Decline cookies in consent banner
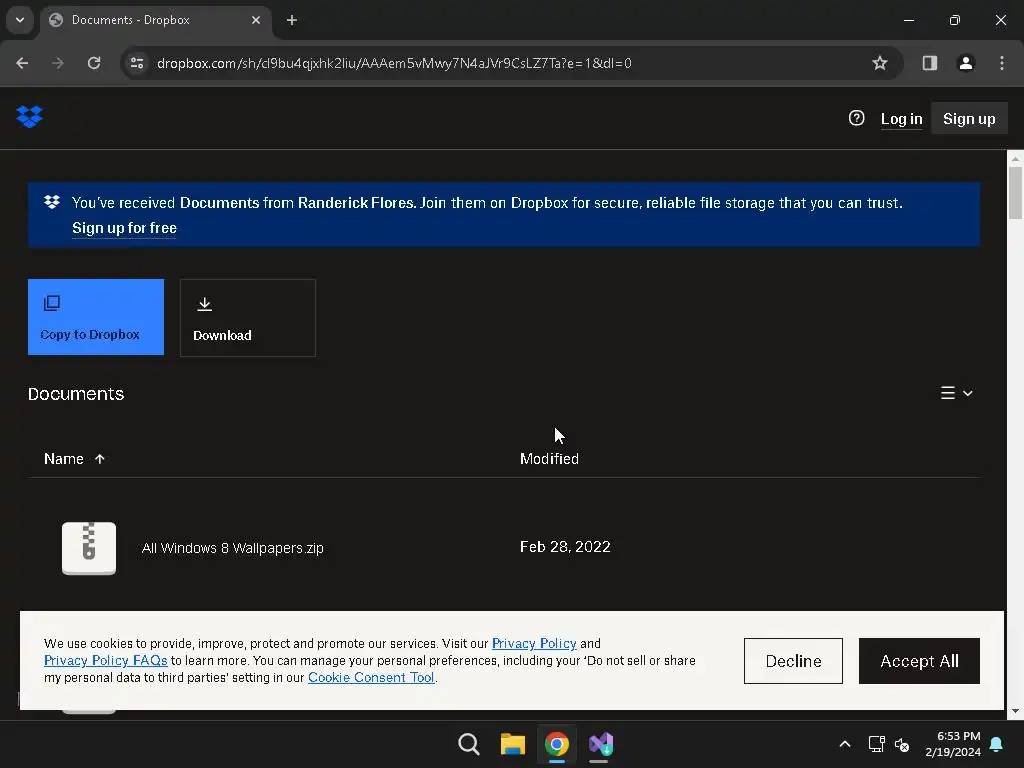 click(x=793, y=661)
